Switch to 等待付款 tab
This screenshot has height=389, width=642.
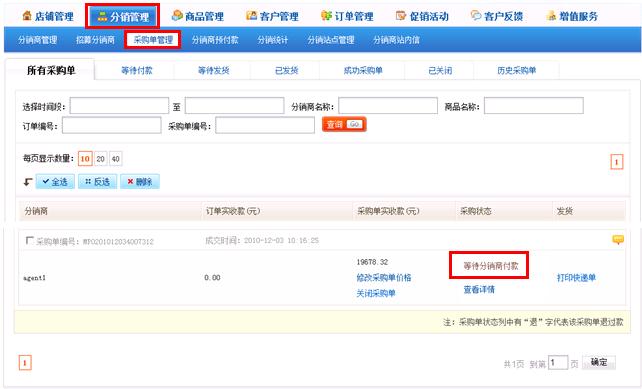137,71
